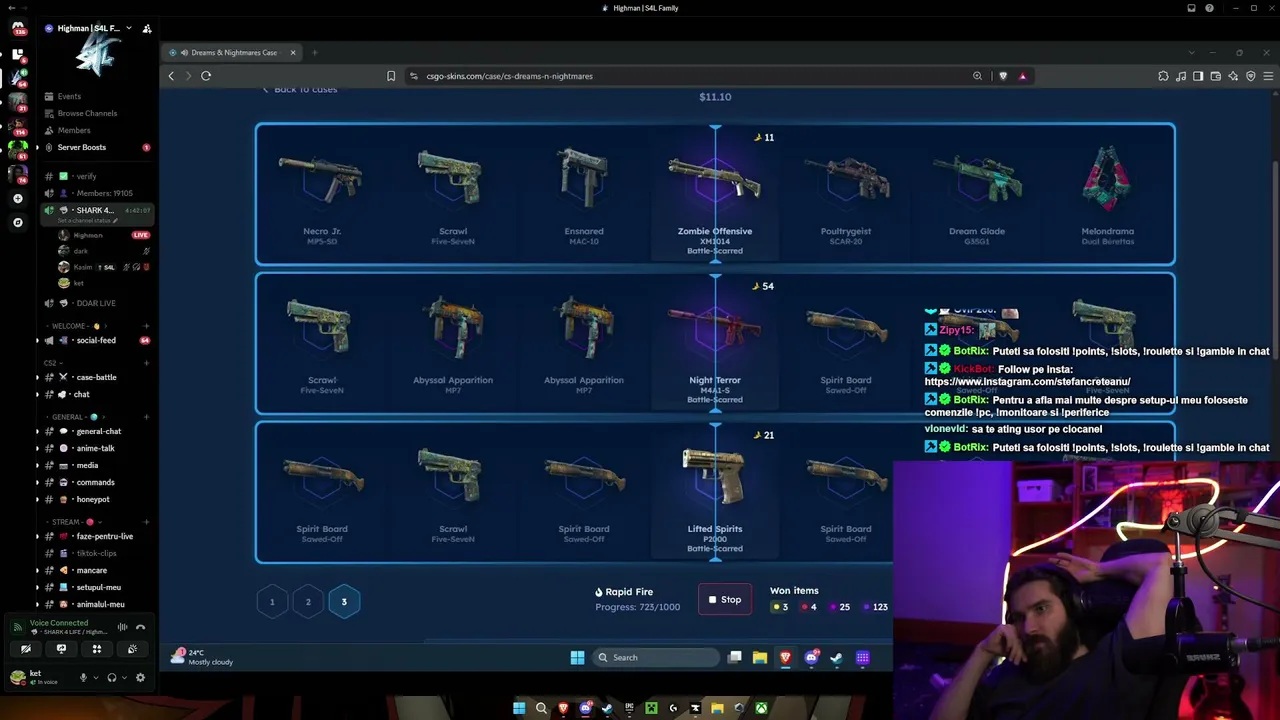Image resolution: width=1280 pixels, height=720 pixels.
Task: Open the Events menu item
Action: click(x=96, y=96)
